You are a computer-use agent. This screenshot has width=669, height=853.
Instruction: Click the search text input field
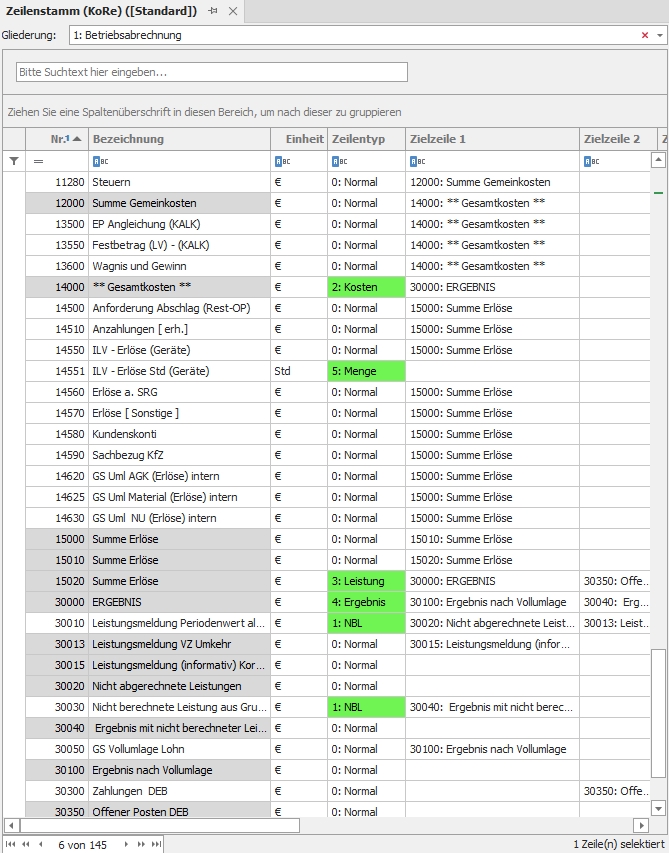pyautogui.click(x=212, y=72)
